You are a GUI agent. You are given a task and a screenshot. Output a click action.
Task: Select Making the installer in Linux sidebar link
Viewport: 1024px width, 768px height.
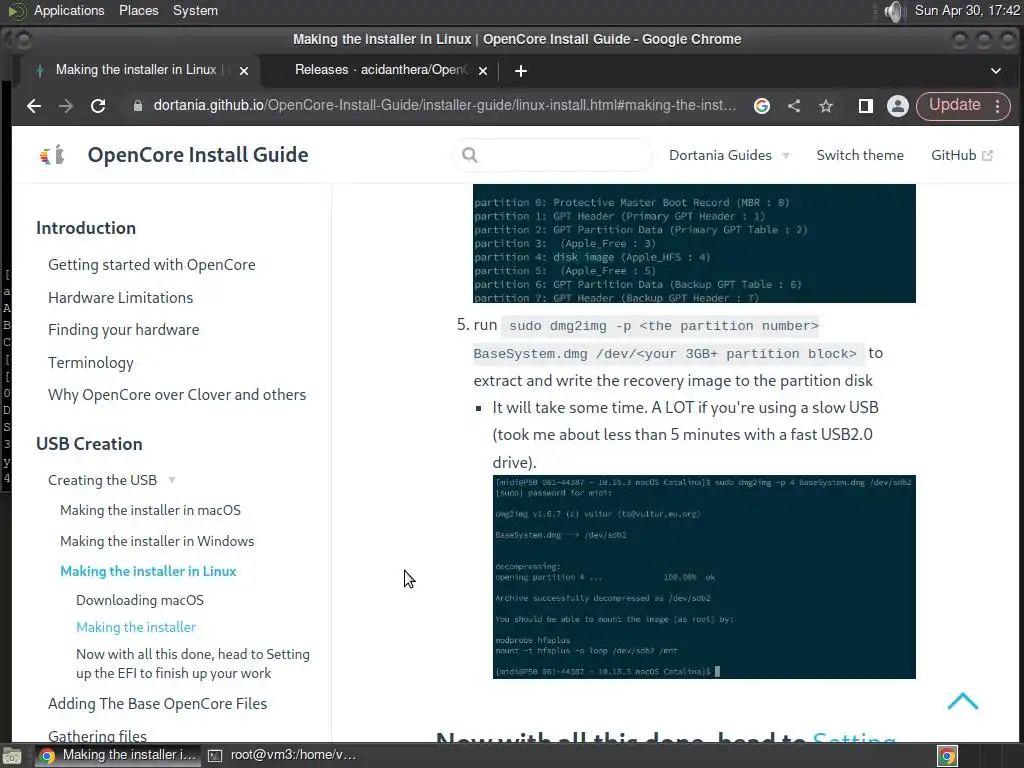click(148, 571)
